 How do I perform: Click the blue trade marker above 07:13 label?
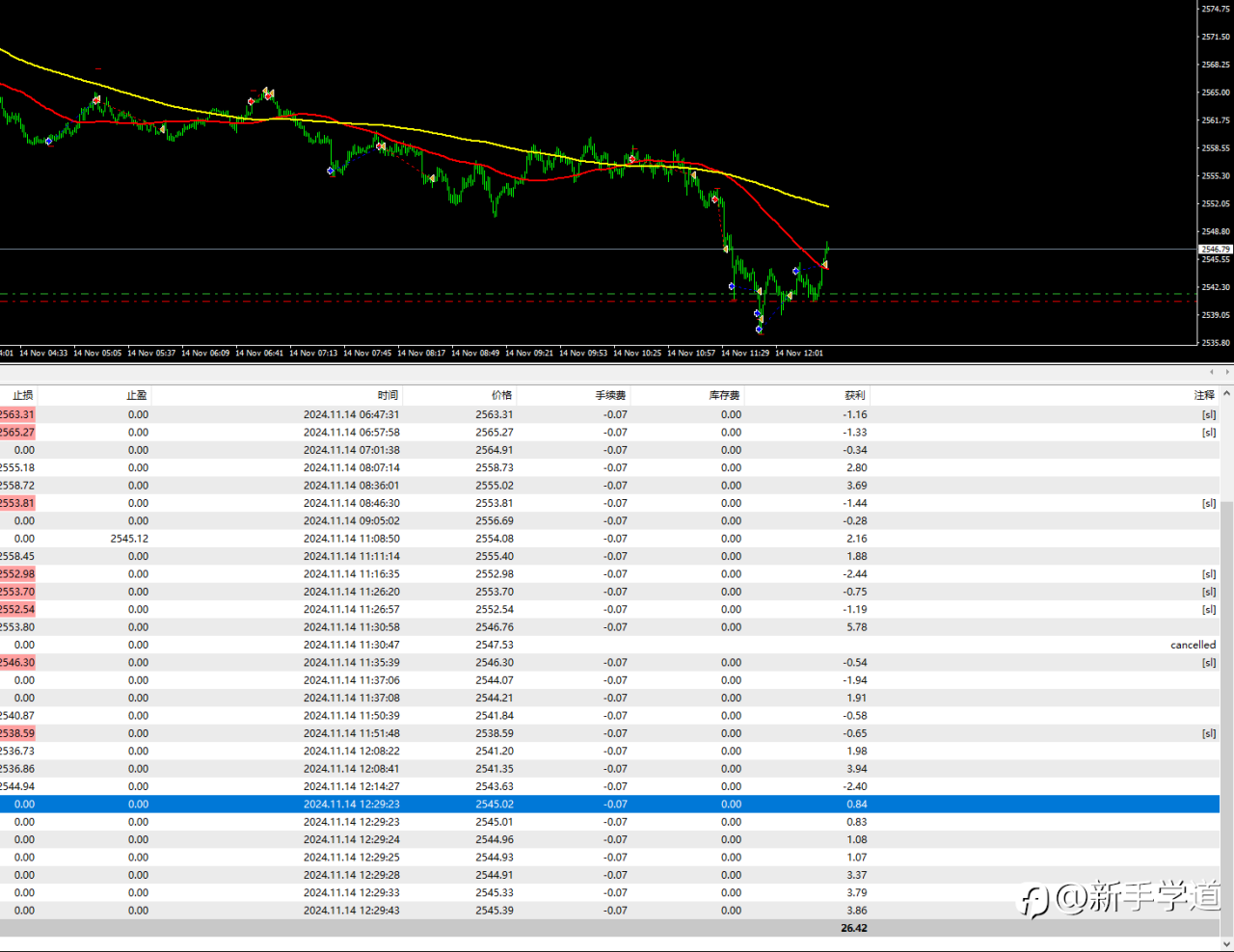(x=331, y=171)
